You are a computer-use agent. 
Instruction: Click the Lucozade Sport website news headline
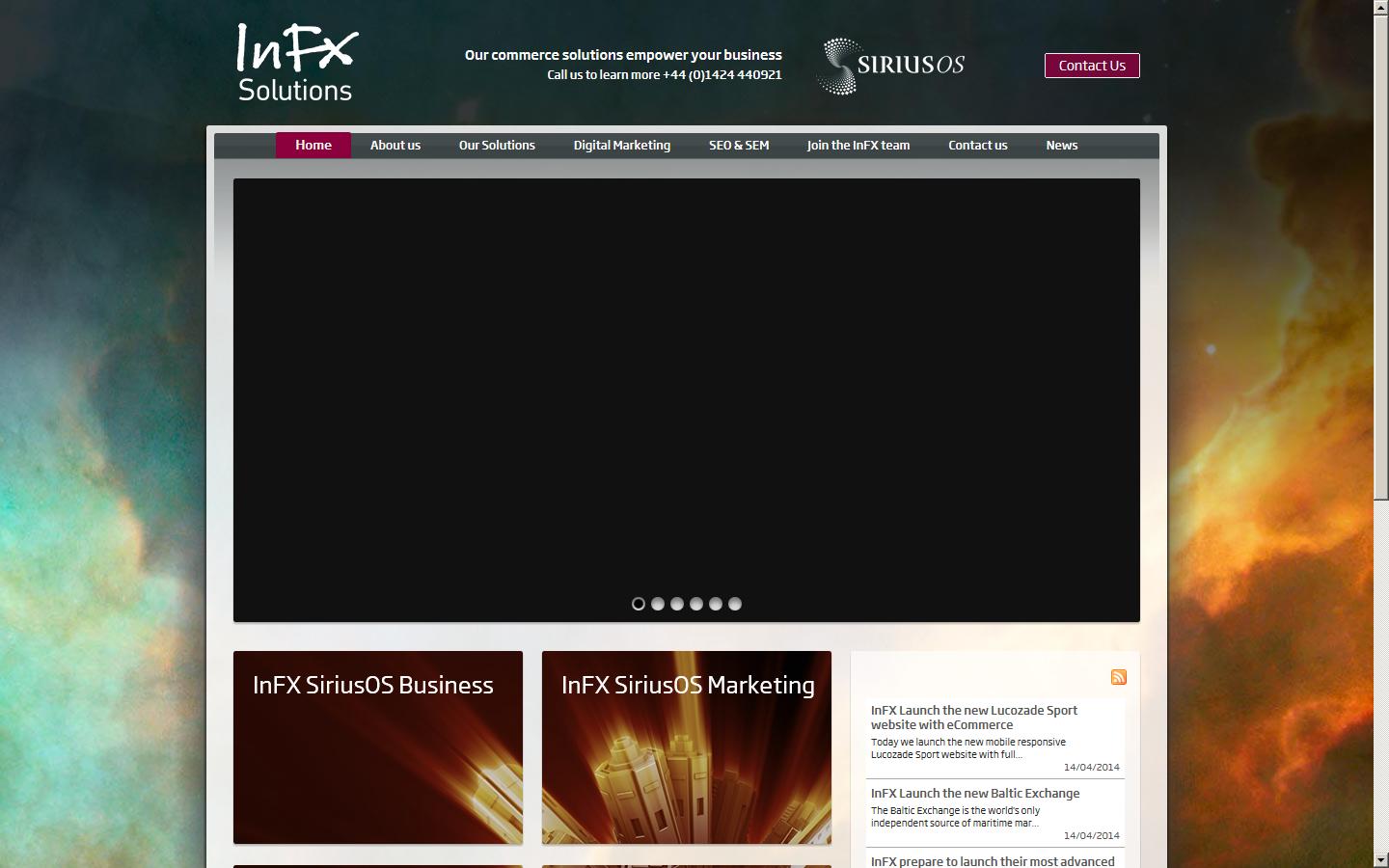point(974,718)
